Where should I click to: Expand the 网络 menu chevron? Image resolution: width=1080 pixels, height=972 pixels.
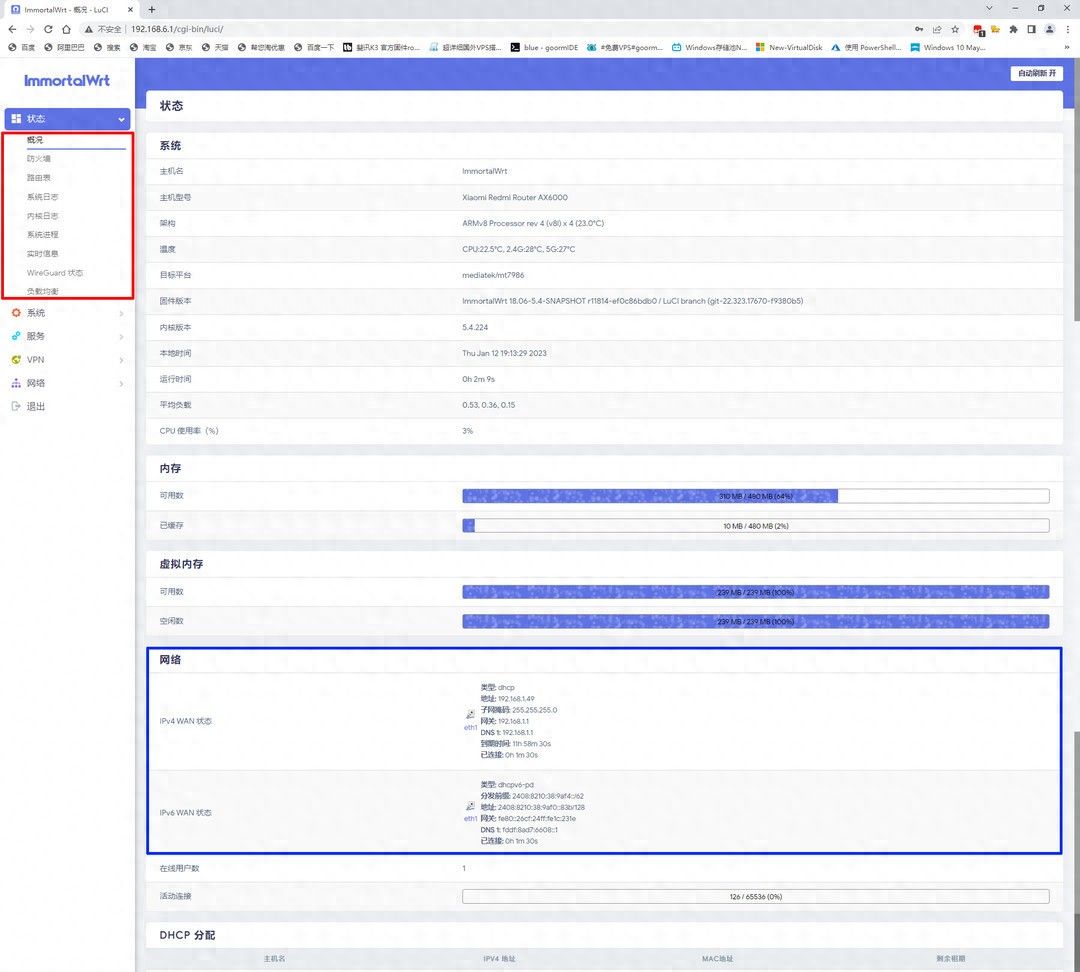(121, 384)
